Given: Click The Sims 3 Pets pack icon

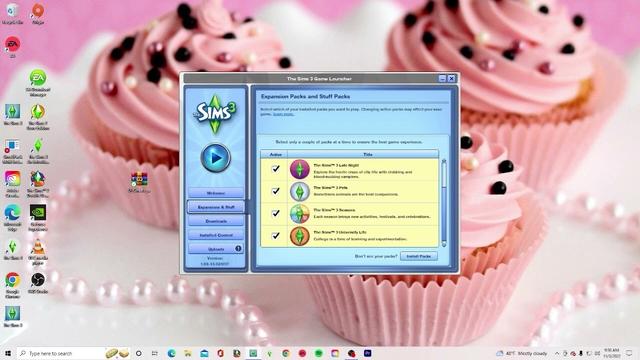Looking at the screenshot, I should [x=300, y=191].
